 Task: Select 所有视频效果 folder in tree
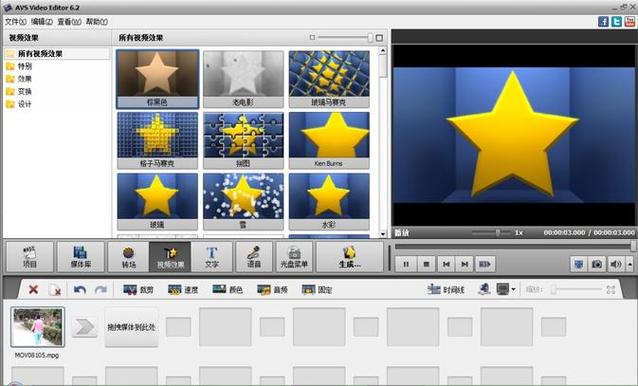click(x=57, y=54)
